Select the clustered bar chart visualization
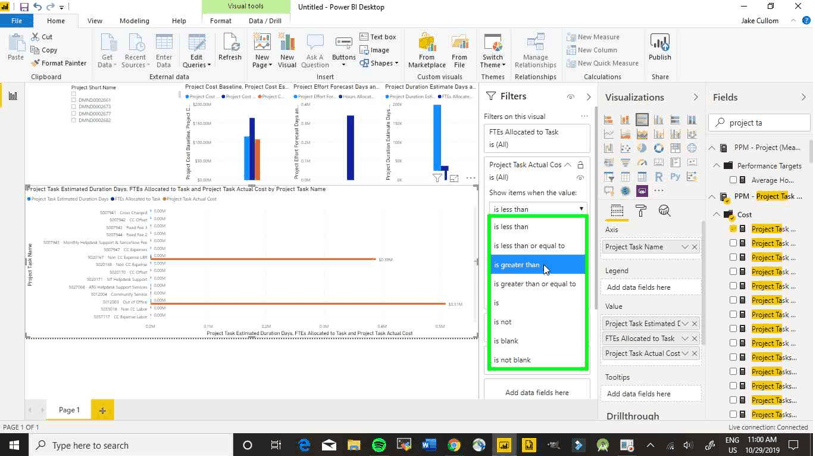The image size is (815, 458). 642,120
